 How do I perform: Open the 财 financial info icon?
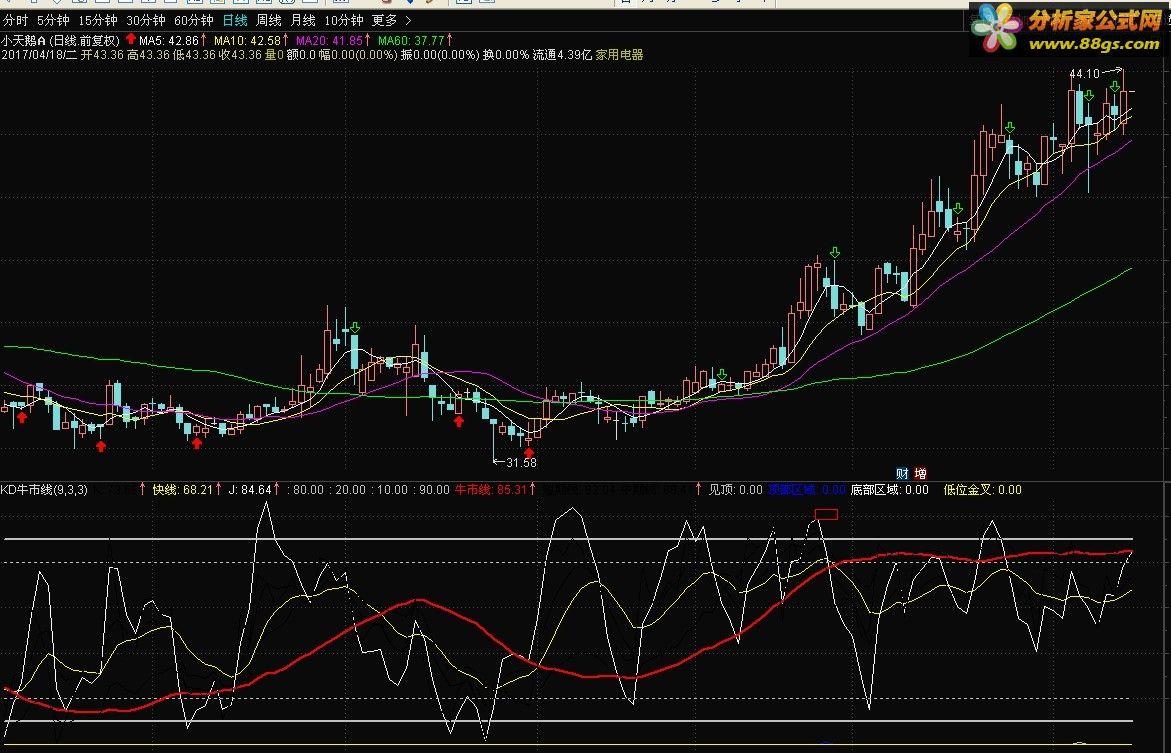[x=902, y=473]
